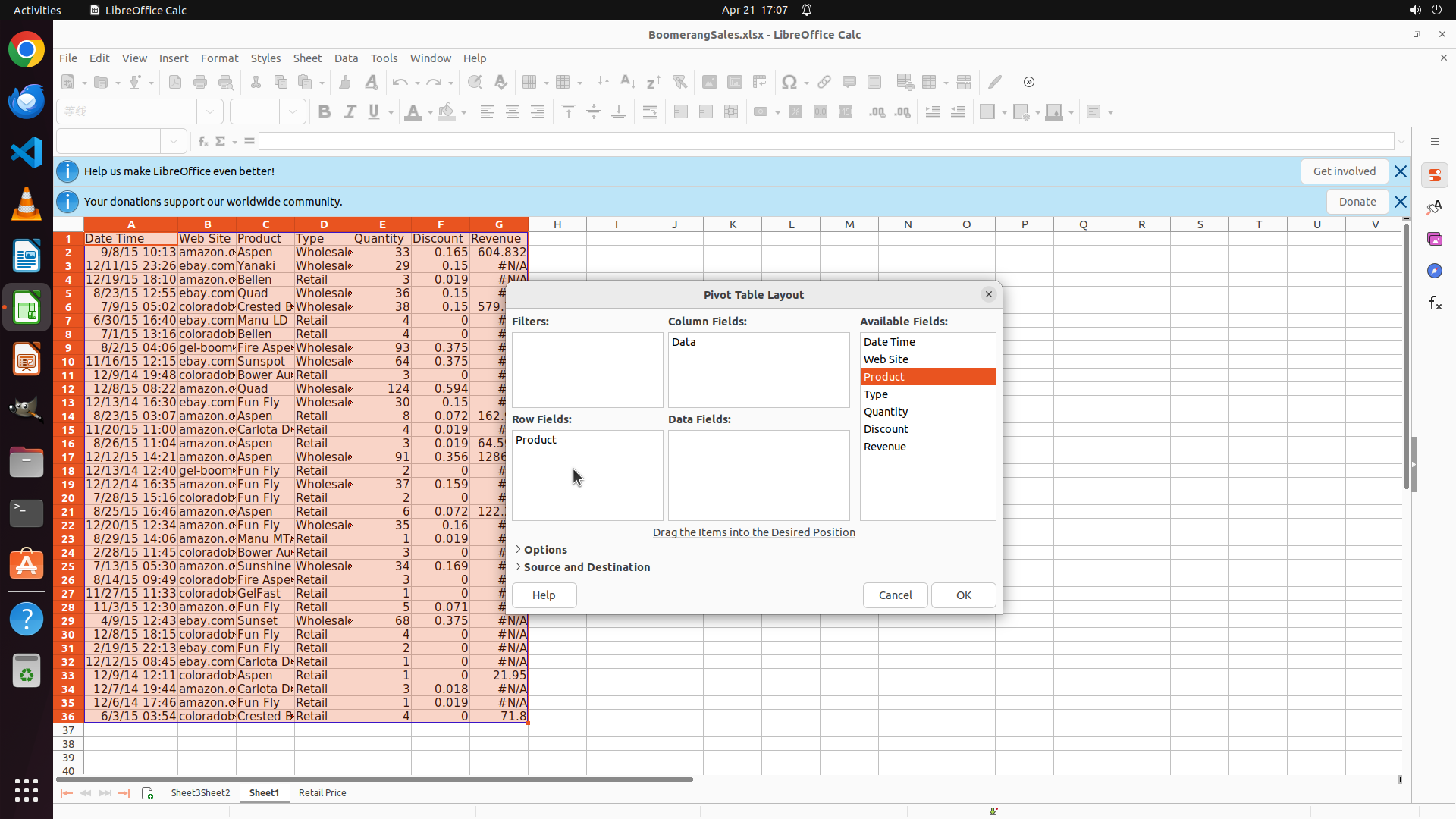Expand Source and Destination section
The height and width of the screenshot is (819, 1456).
[x=586, y=567]
